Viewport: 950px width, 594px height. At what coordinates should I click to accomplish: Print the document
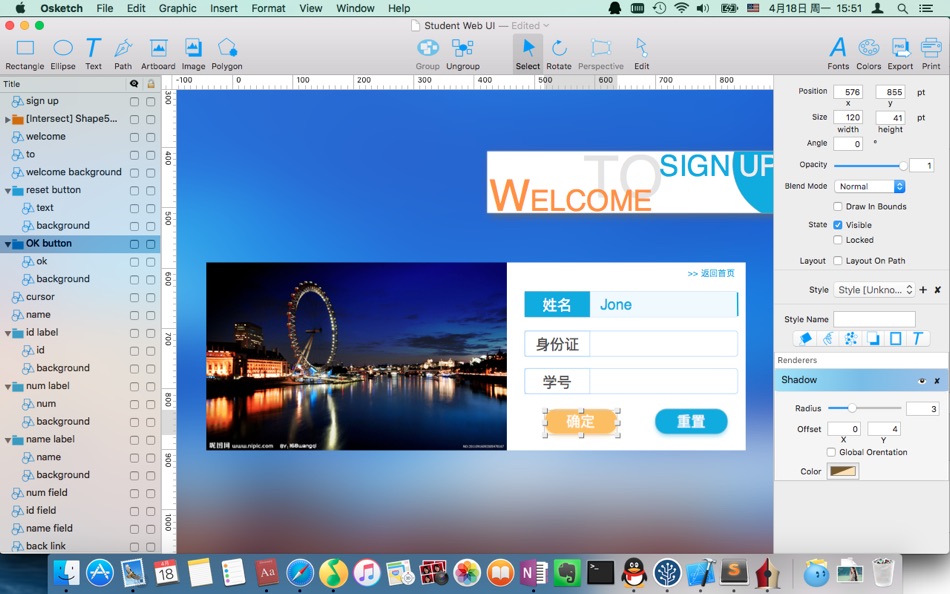click(x=931, y=54)
